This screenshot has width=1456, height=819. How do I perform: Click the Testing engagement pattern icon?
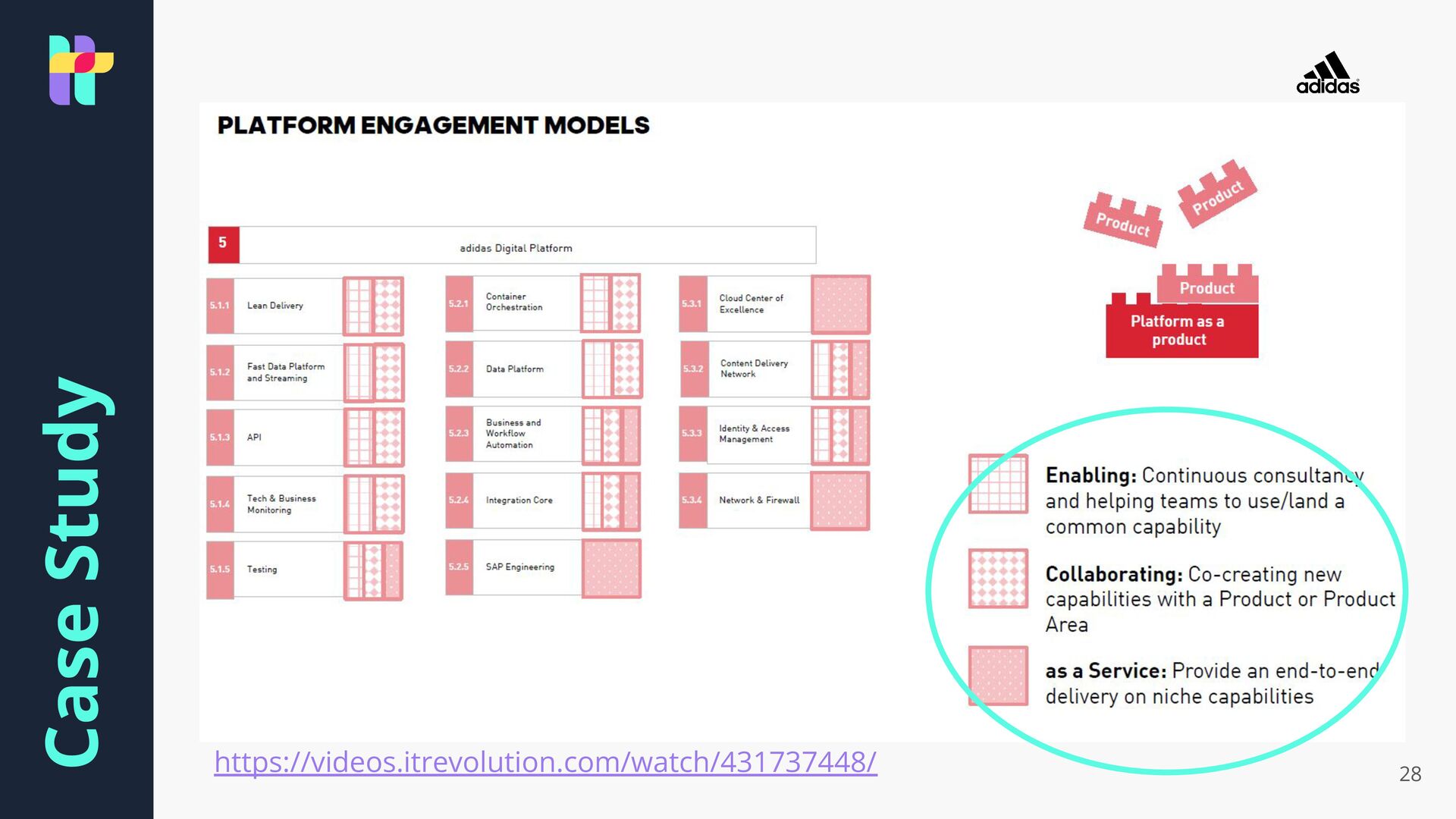tap(373, 571)
